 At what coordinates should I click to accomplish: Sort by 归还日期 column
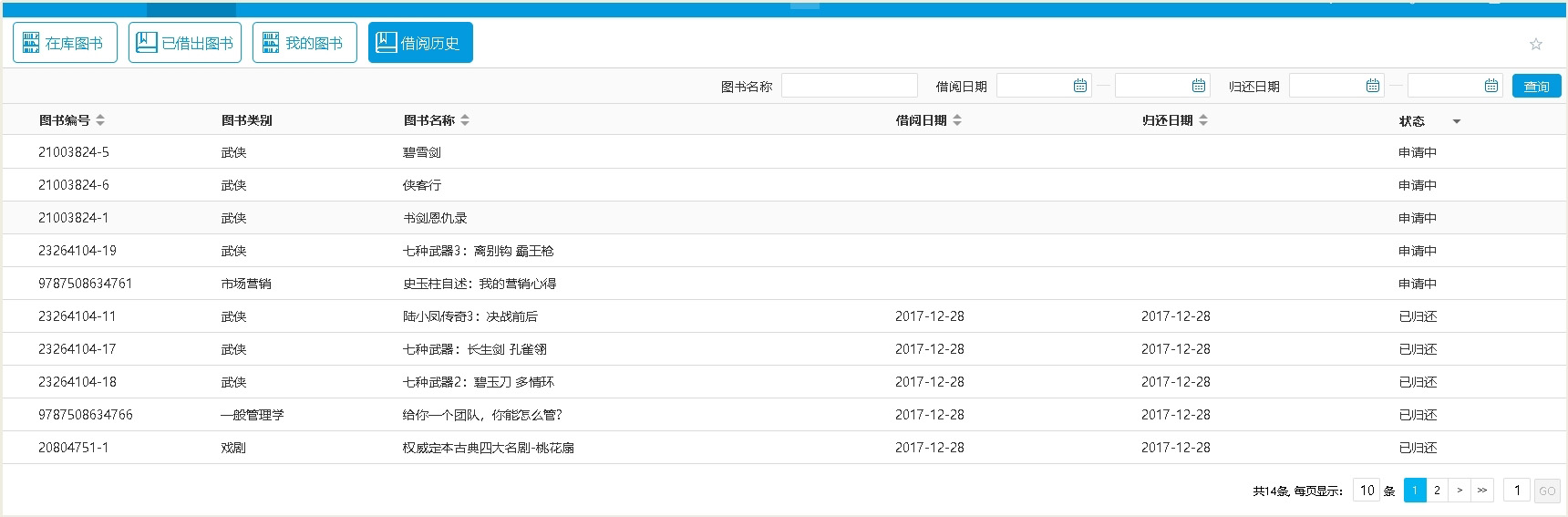click(1203, 120)
